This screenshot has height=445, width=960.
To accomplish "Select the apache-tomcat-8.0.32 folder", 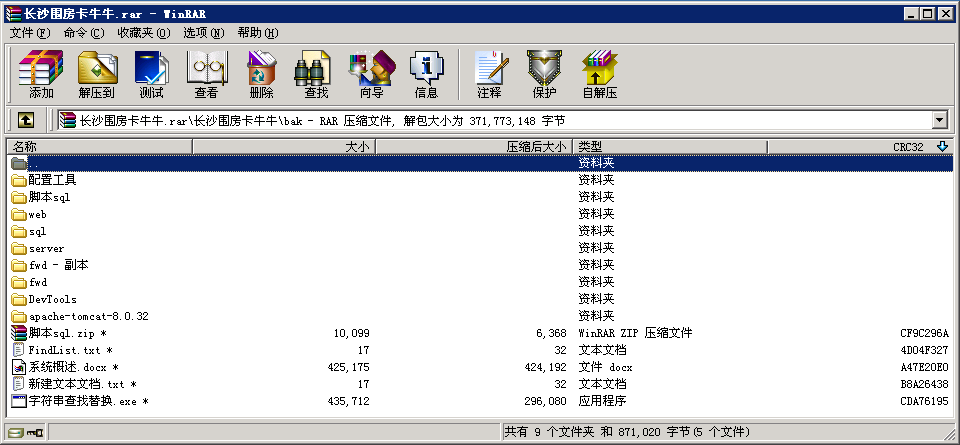I will click(88, 316).
